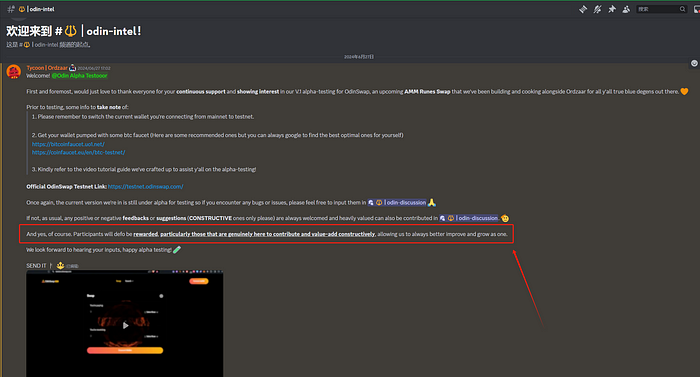Go to second odin-discussion channel mention
The width and height of the screenshot is (700, 377).
[469, 218]
